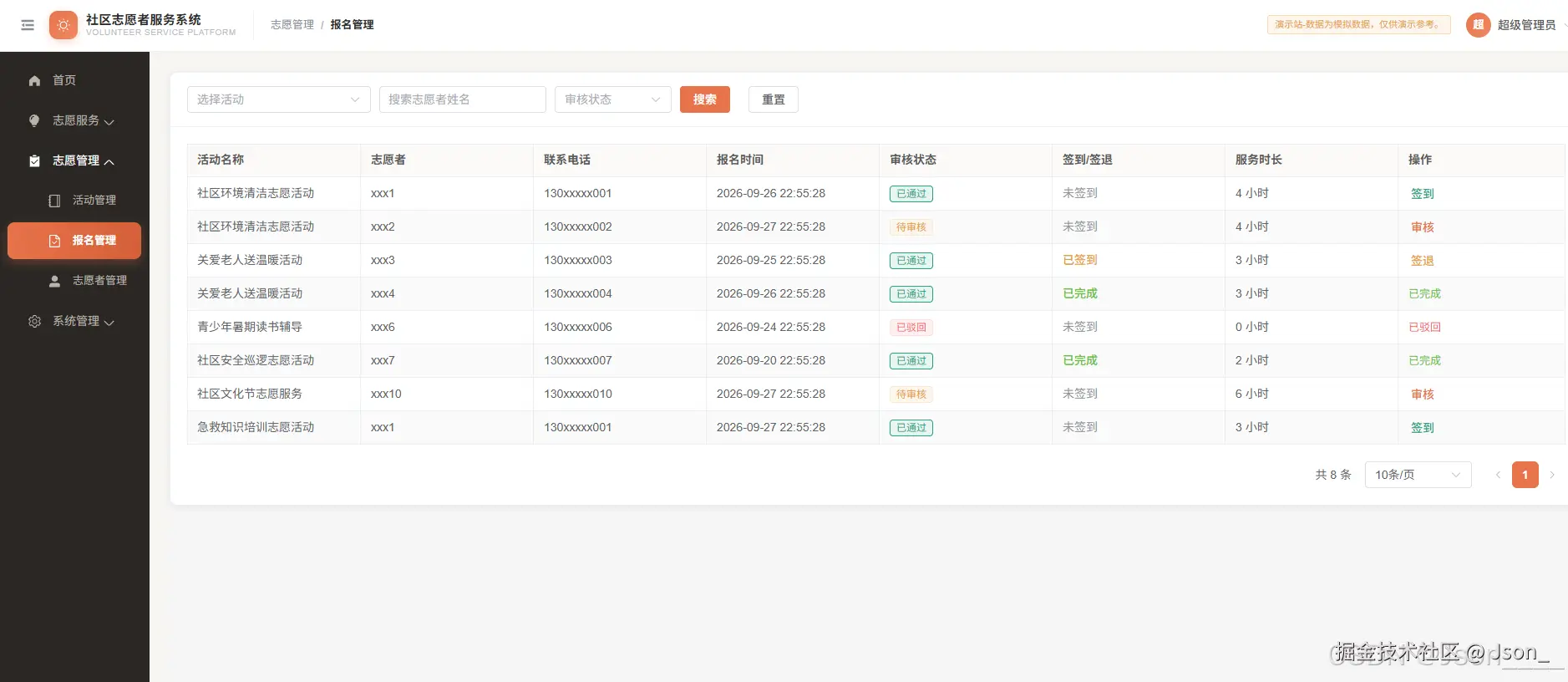Click the 已驳回 status tag for xxx6
1568x682 pixels.
tap(911, 328)
